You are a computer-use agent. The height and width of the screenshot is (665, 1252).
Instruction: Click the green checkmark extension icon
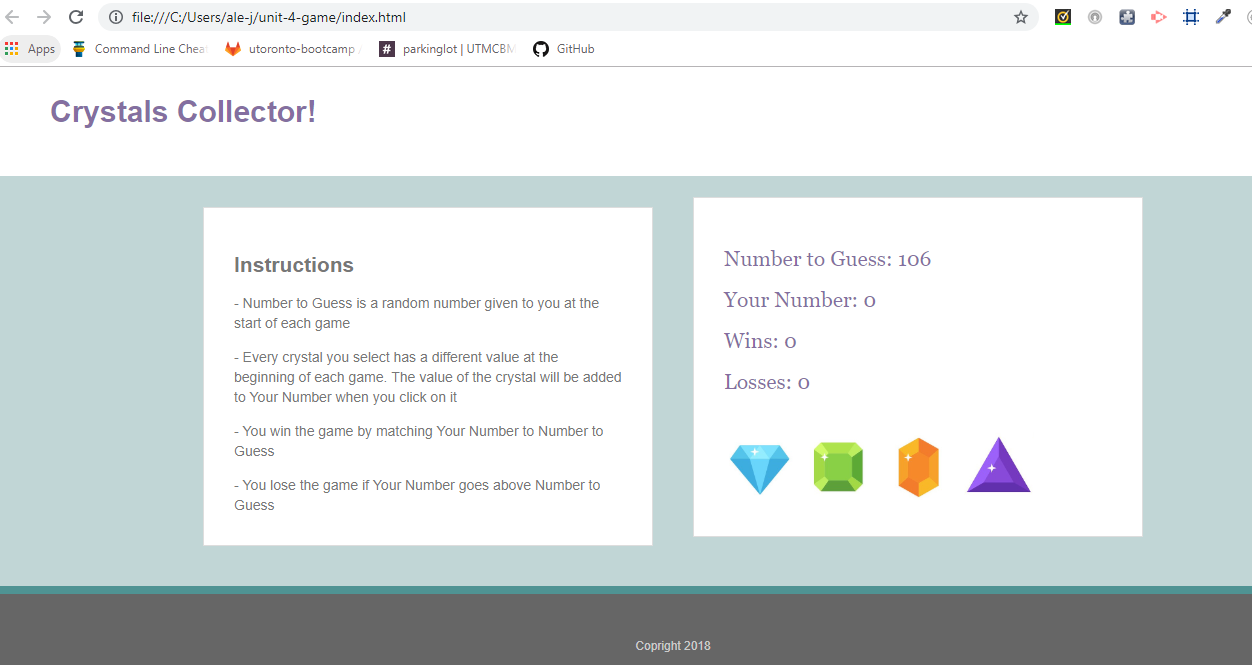[x=1063, y=17]
